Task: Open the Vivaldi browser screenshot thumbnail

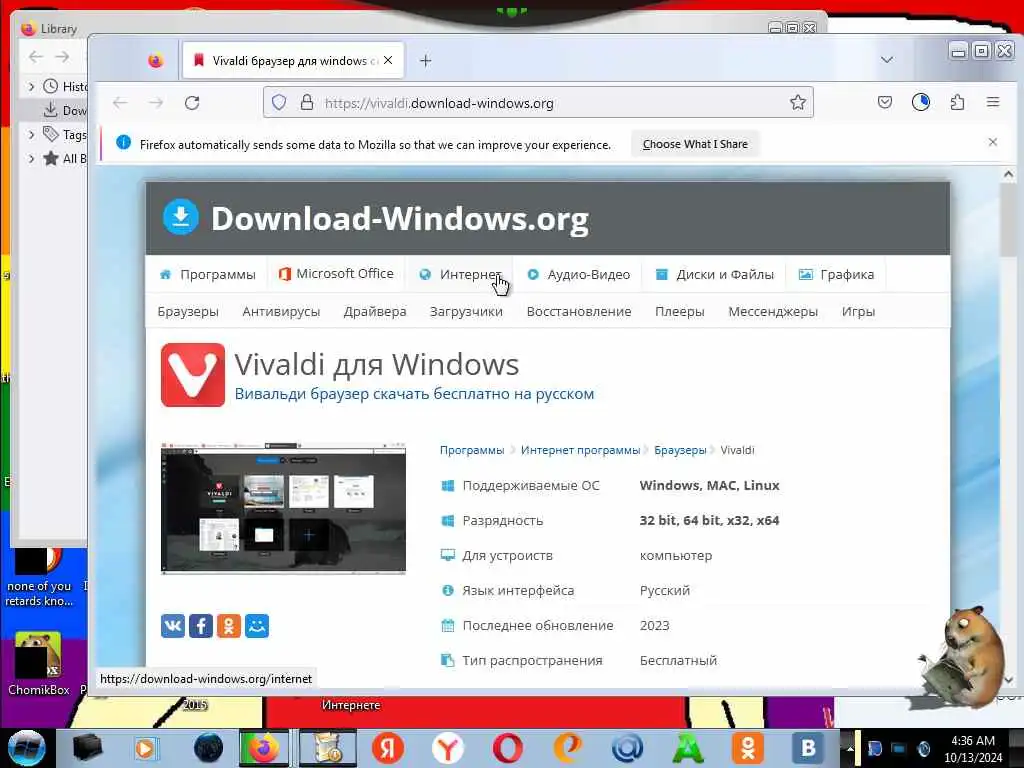Action: pyautogui.click(x=283, y=508)
